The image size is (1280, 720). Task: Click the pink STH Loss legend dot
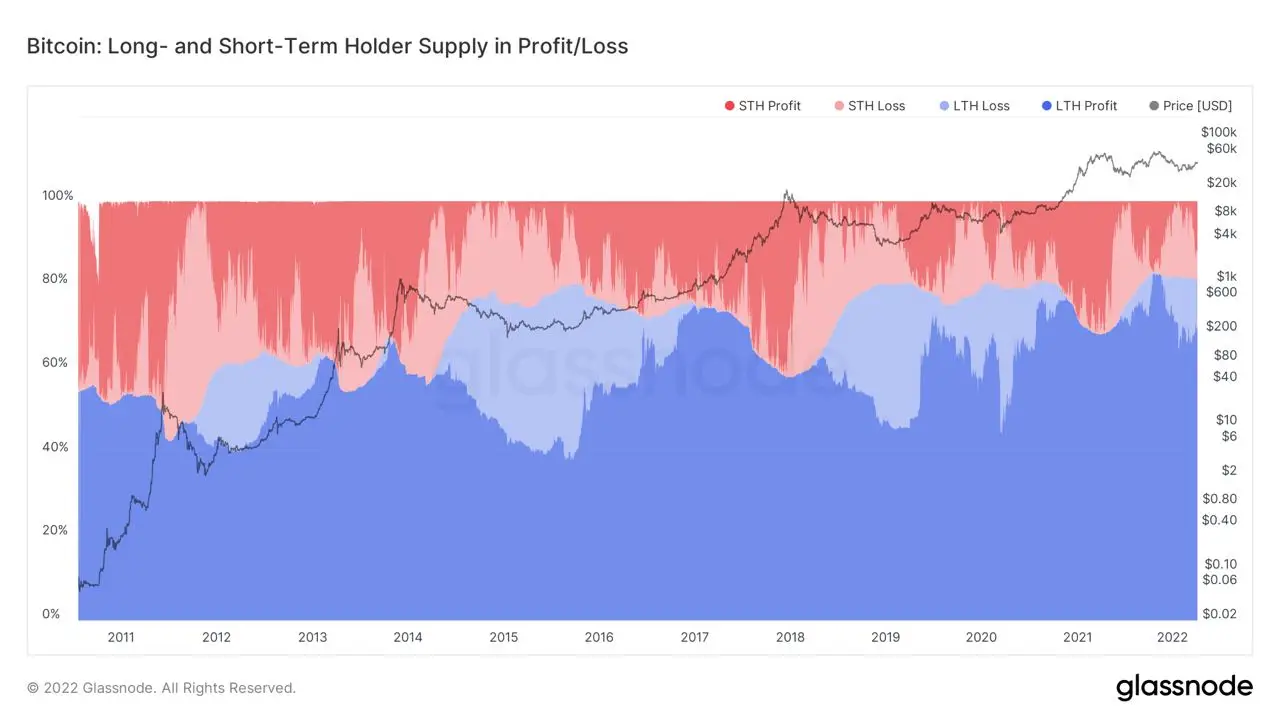(839, 106)
